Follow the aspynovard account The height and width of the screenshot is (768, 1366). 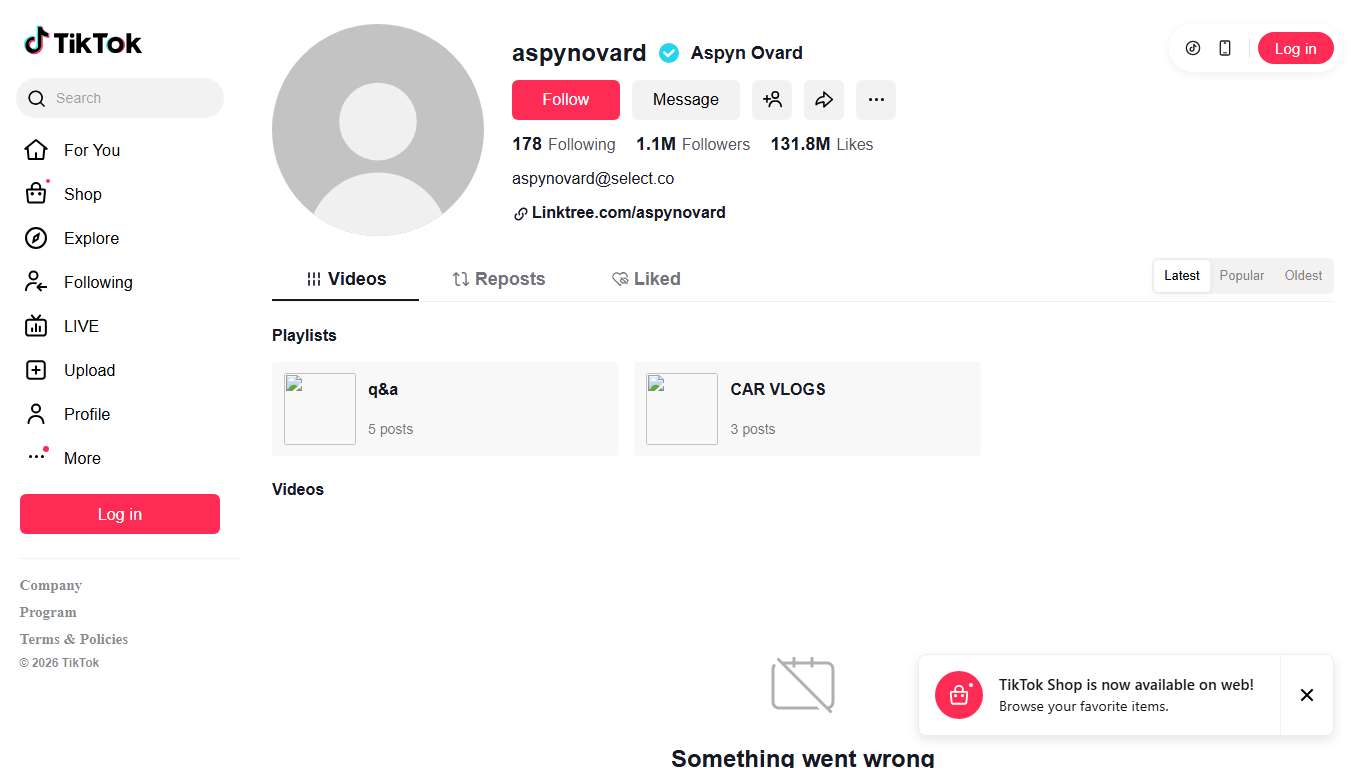click(565, 99)
